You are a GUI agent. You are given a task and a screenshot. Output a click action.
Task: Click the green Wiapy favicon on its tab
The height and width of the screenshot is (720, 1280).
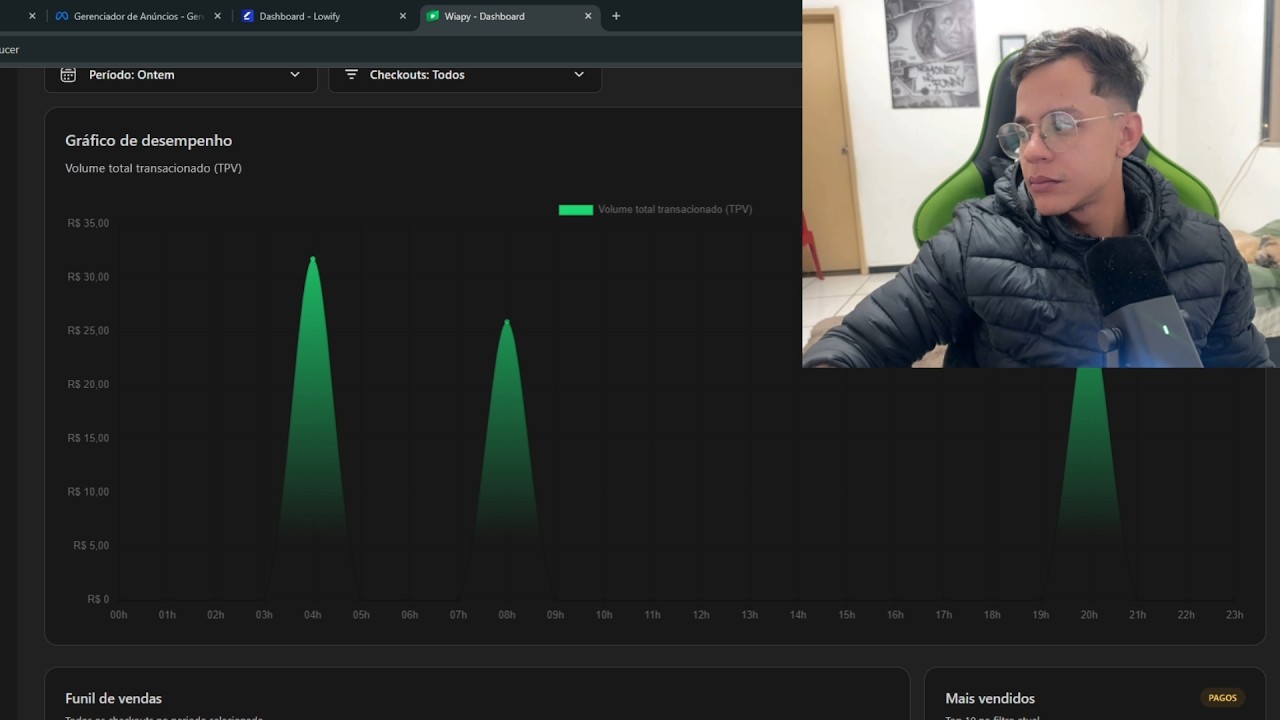[433, 16]
